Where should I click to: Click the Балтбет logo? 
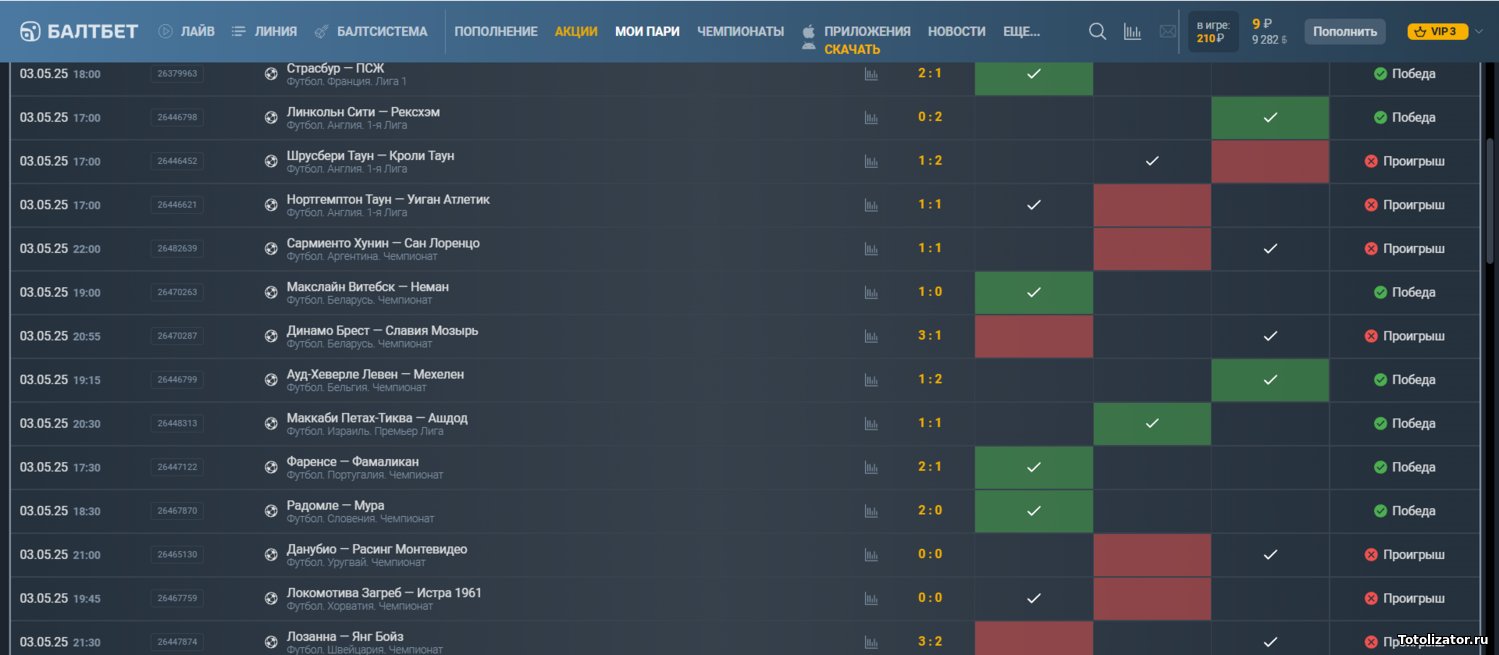[x=79, y=31]
